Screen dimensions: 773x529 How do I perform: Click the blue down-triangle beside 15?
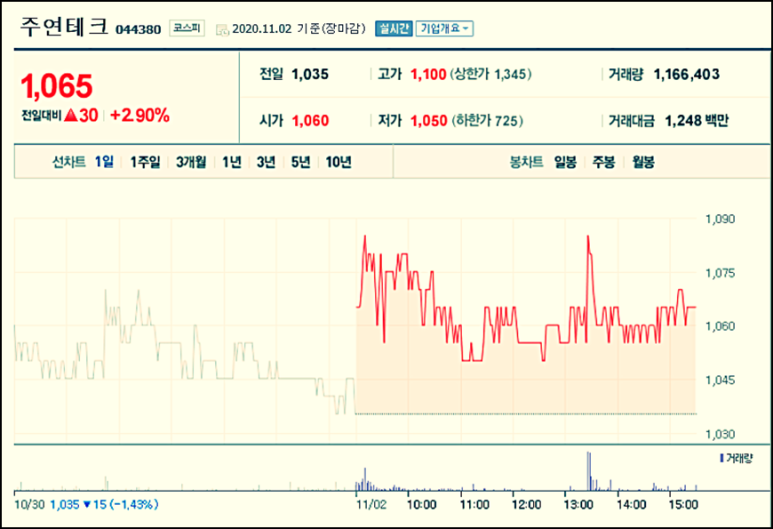[87, 504]
